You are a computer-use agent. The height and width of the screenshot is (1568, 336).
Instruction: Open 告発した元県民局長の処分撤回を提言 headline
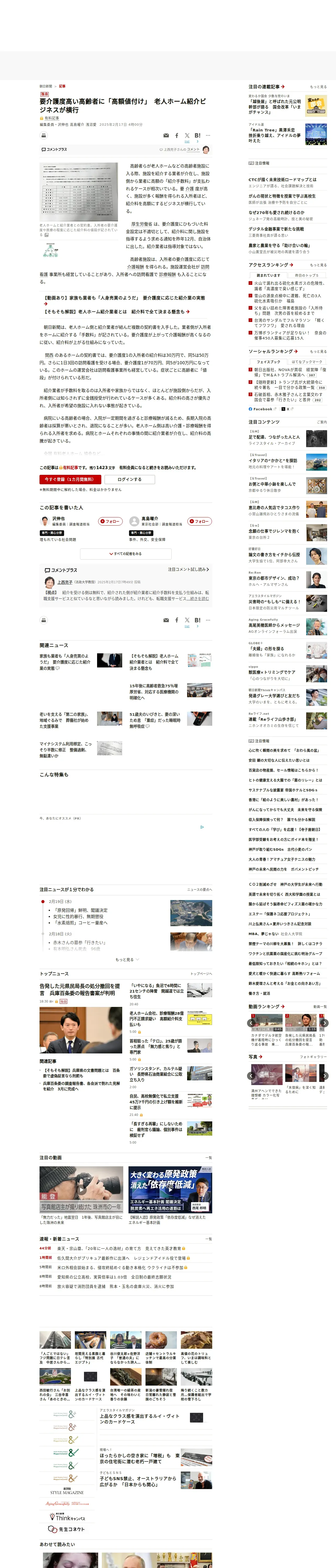tap(80, 989)
